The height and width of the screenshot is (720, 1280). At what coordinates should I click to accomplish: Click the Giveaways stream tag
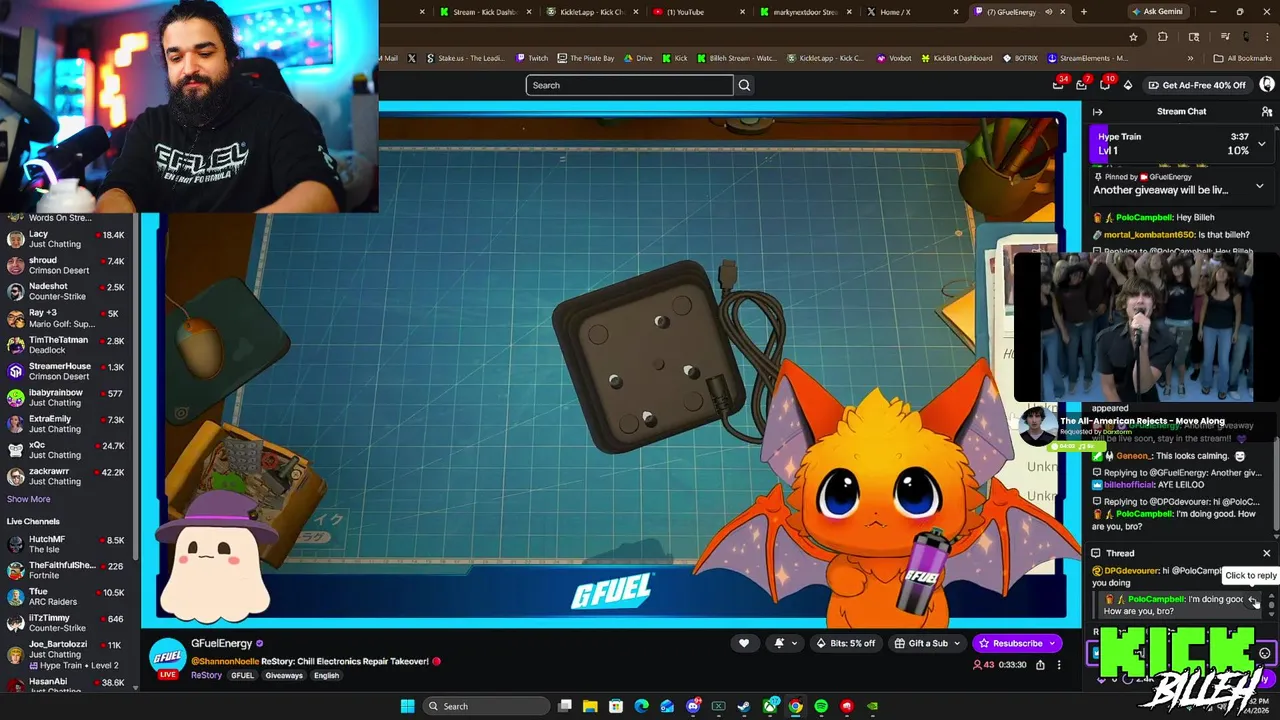(283, 676)
